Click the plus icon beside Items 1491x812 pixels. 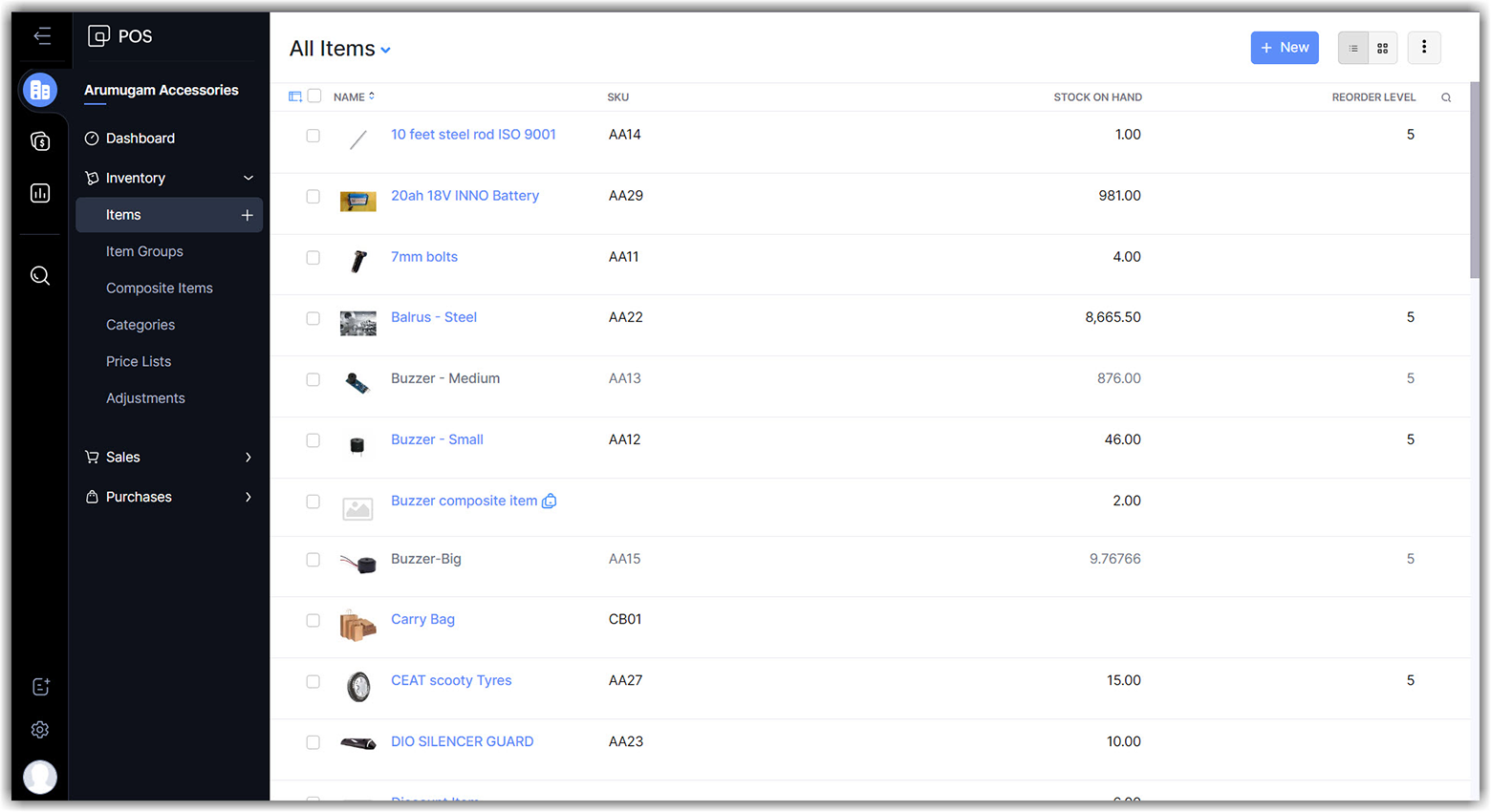[247, 215]
